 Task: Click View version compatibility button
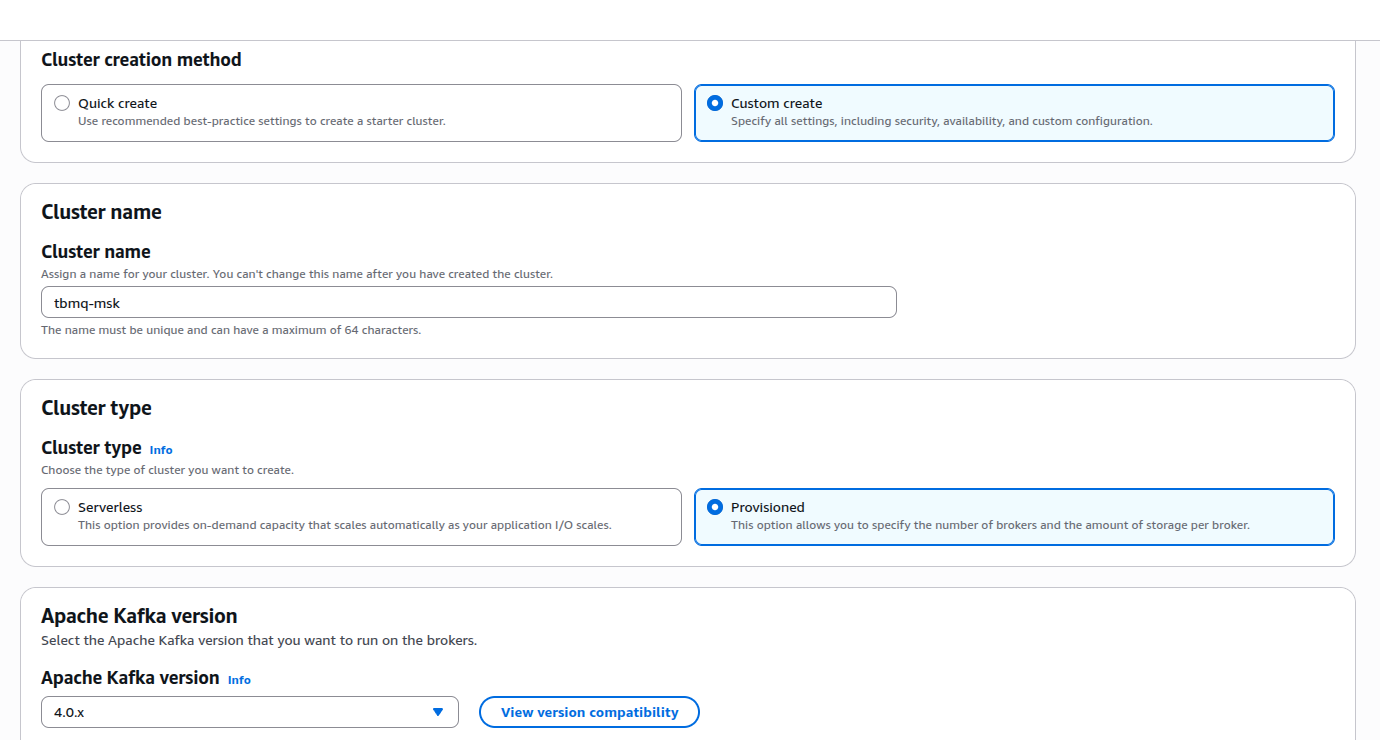tap(589, 712)
